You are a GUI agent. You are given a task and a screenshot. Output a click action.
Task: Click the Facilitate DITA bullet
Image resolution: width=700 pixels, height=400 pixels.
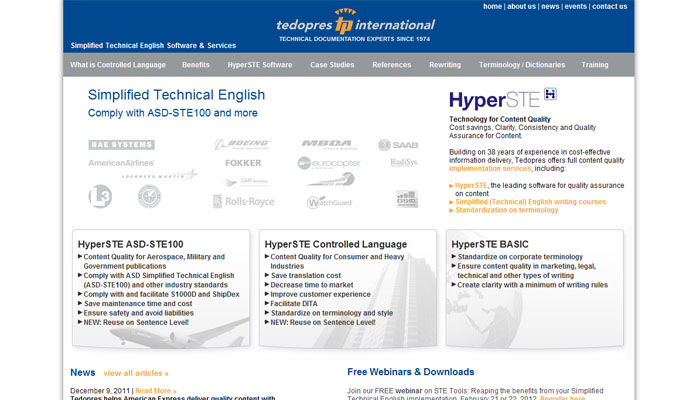coord(294,304)
